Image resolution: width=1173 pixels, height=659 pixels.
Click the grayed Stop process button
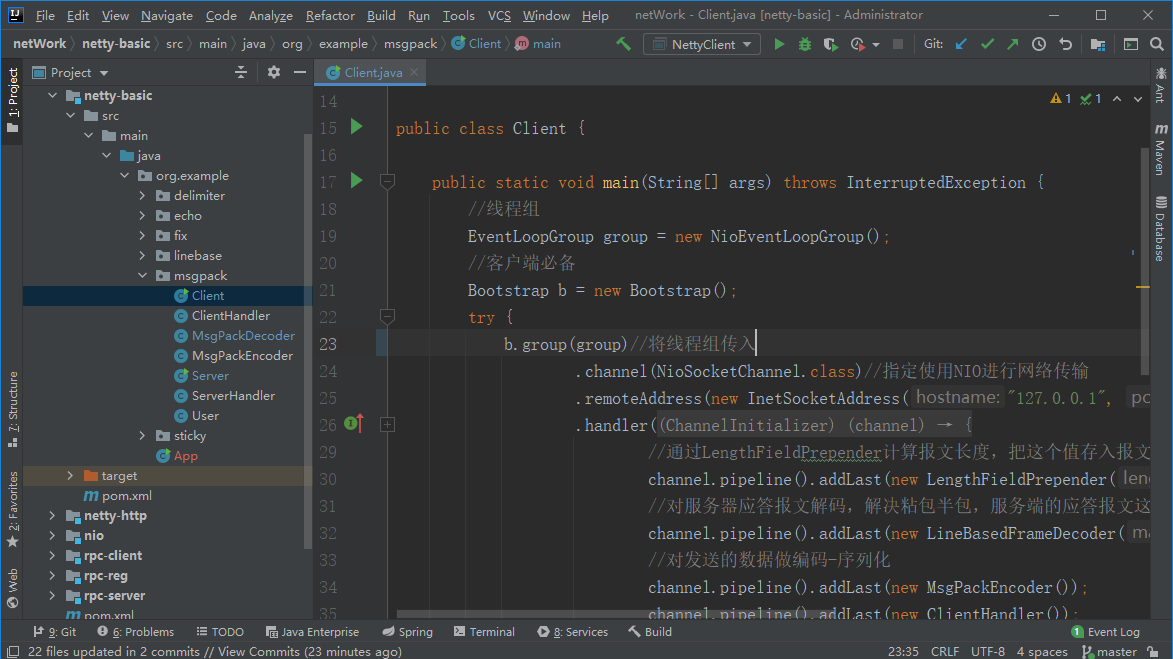(898, 44)
